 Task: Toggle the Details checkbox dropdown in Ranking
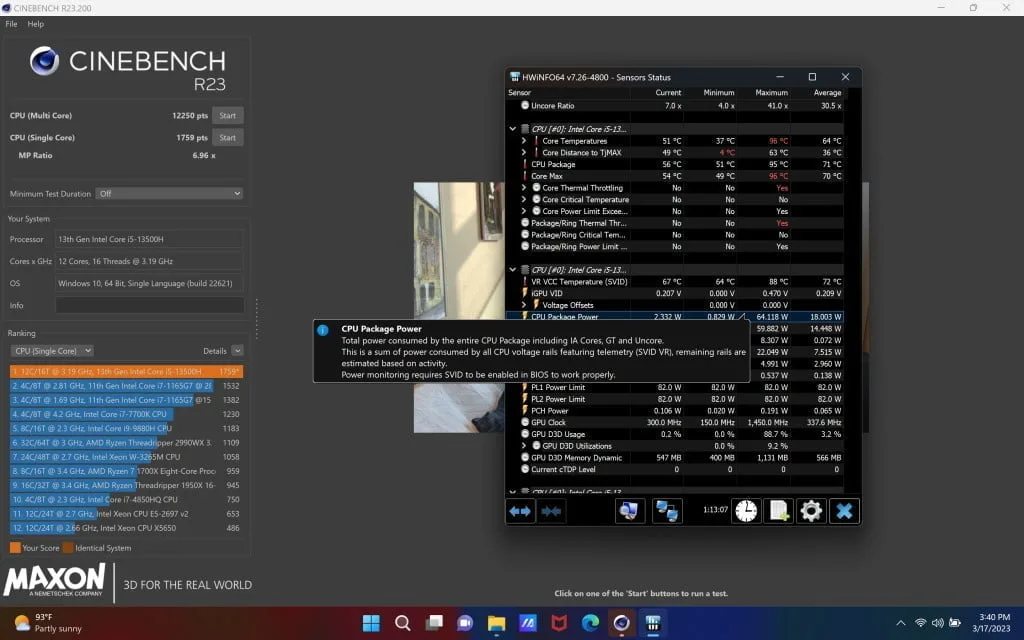[237, 351]
